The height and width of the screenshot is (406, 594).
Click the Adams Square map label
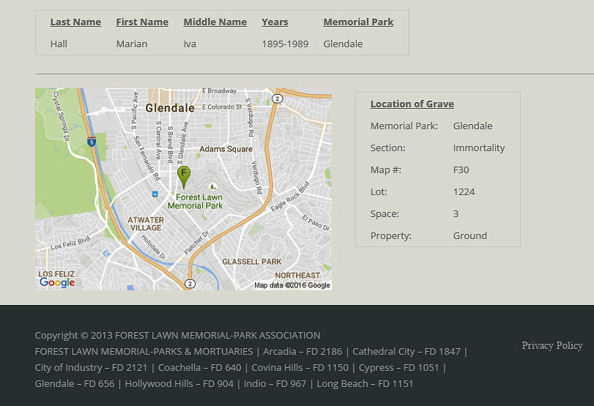click(x=226, y=149)
